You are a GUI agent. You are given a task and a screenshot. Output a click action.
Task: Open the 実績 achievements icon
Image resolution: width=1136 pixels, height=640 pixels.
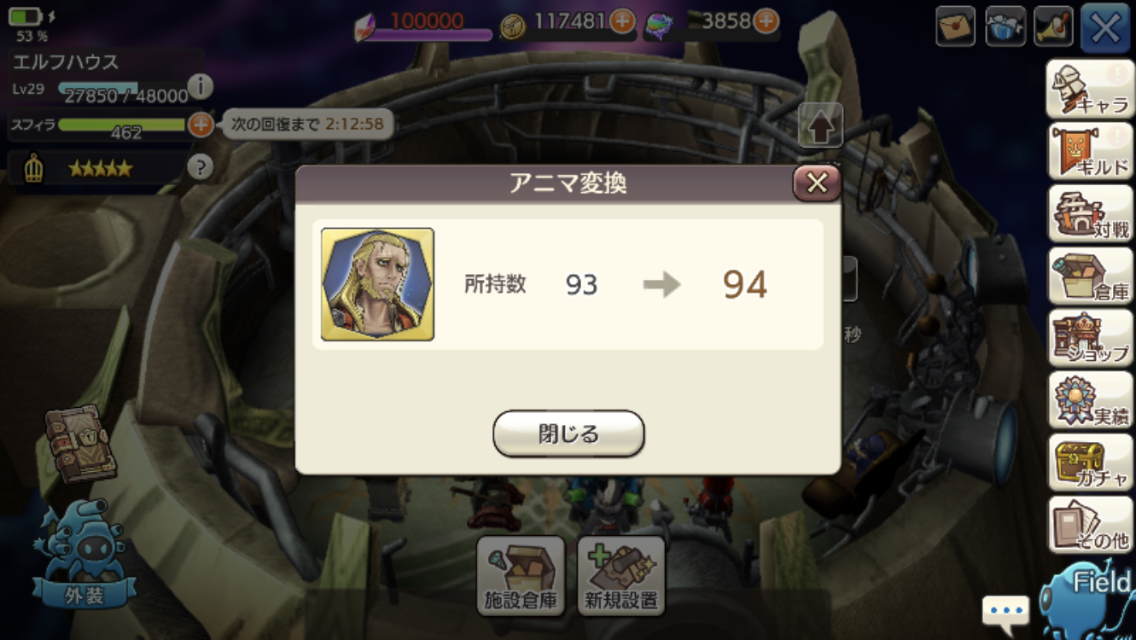pyautogui.click(x=1090, y=401)
